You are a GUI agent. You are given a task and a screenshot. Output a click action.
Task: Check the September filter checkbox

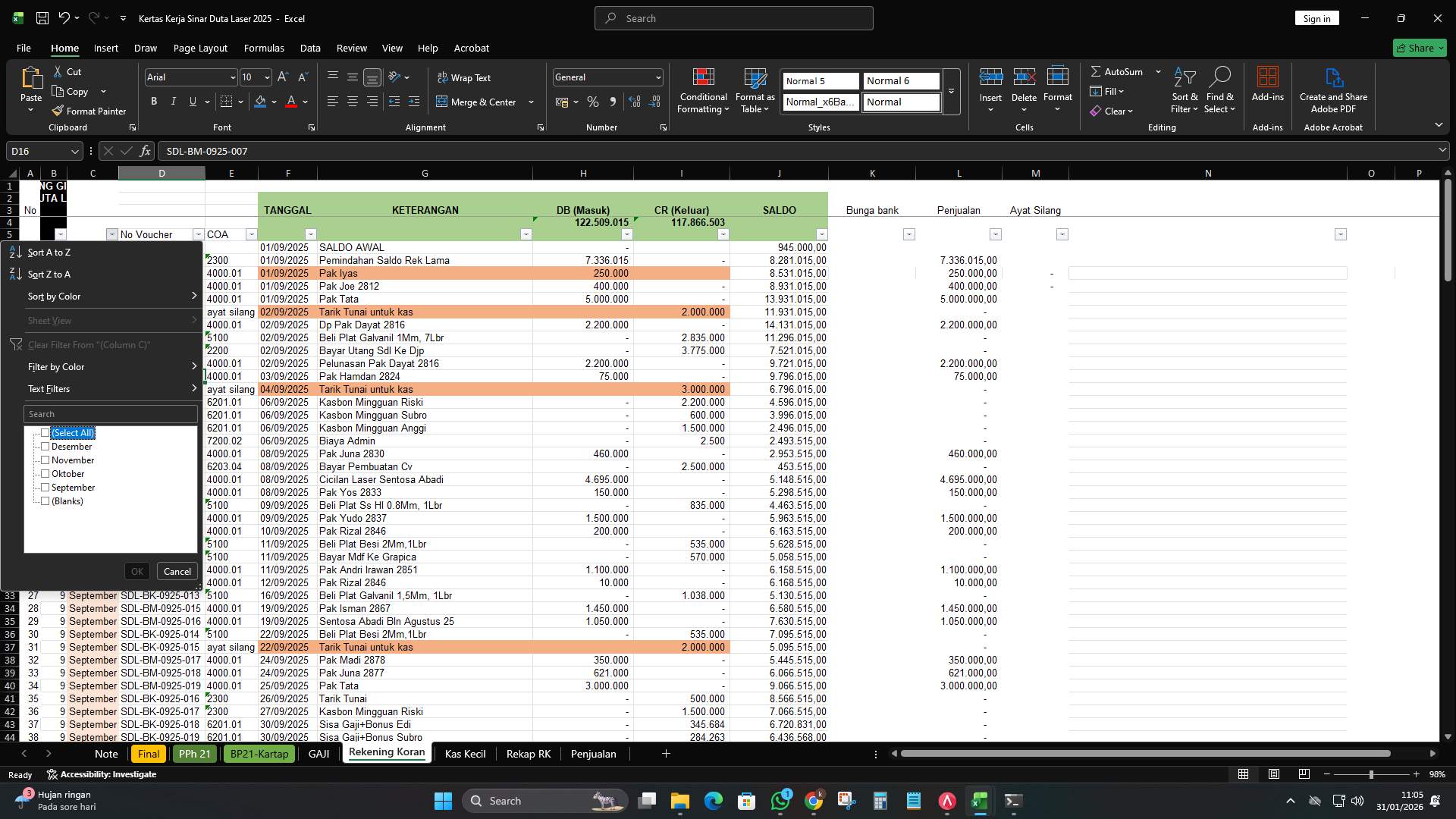click(x=46, y=488)
